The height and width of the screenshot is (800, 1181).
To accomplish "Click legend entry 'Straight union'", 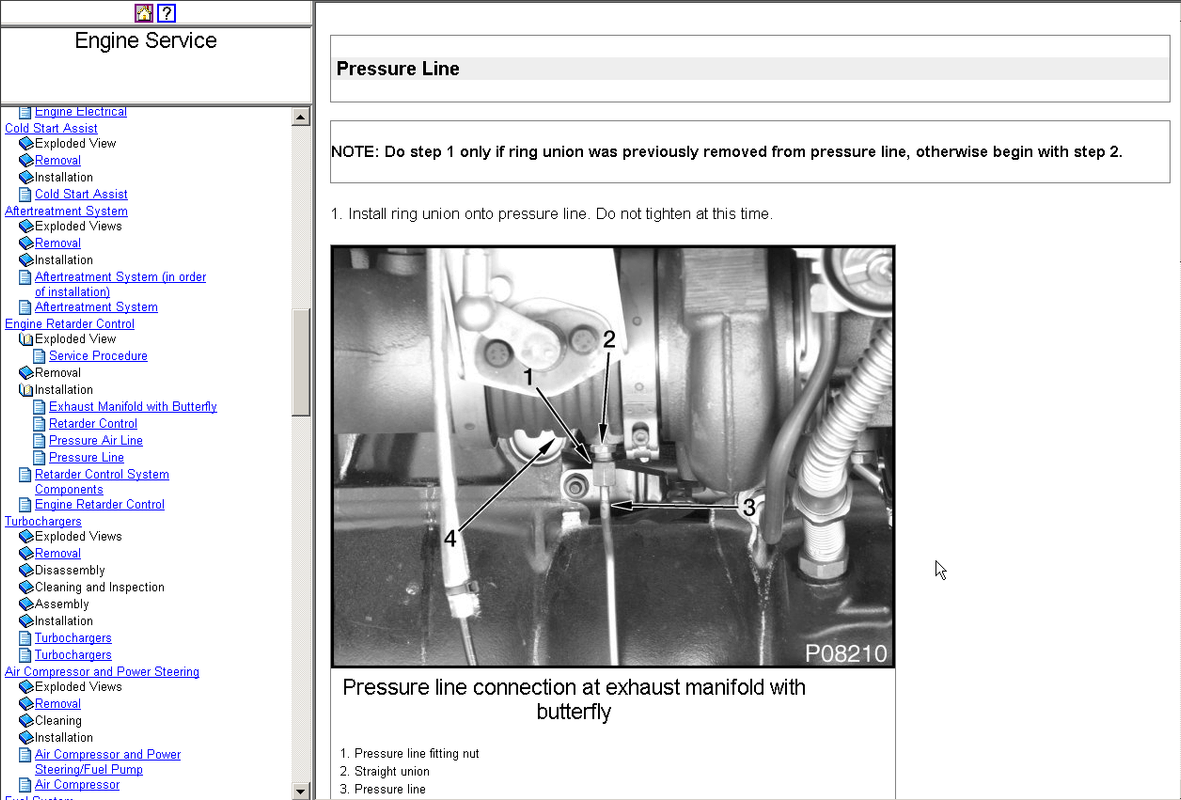I will click(x=392, y=771).
